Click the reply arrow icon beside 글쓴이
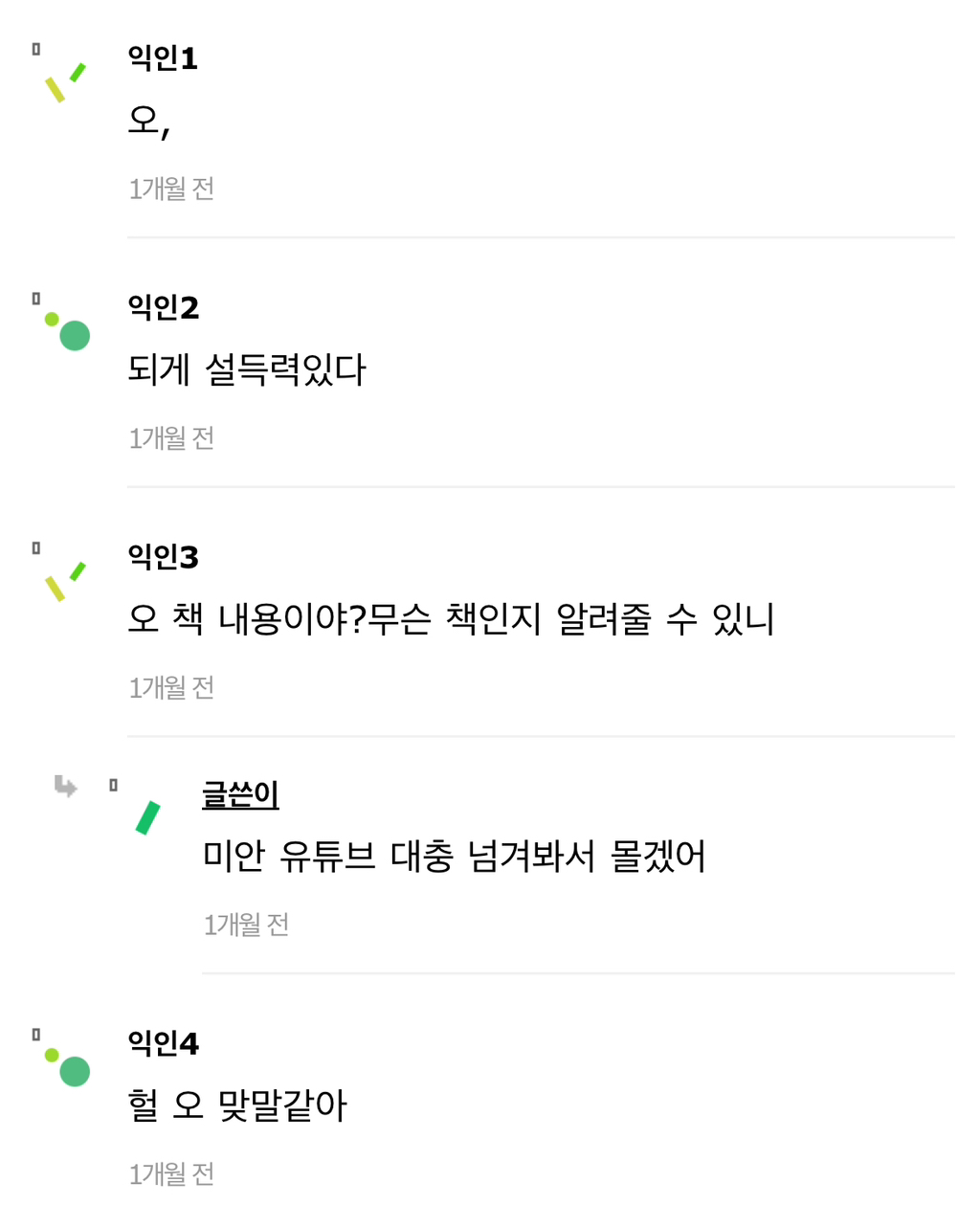 coord(65,786)
